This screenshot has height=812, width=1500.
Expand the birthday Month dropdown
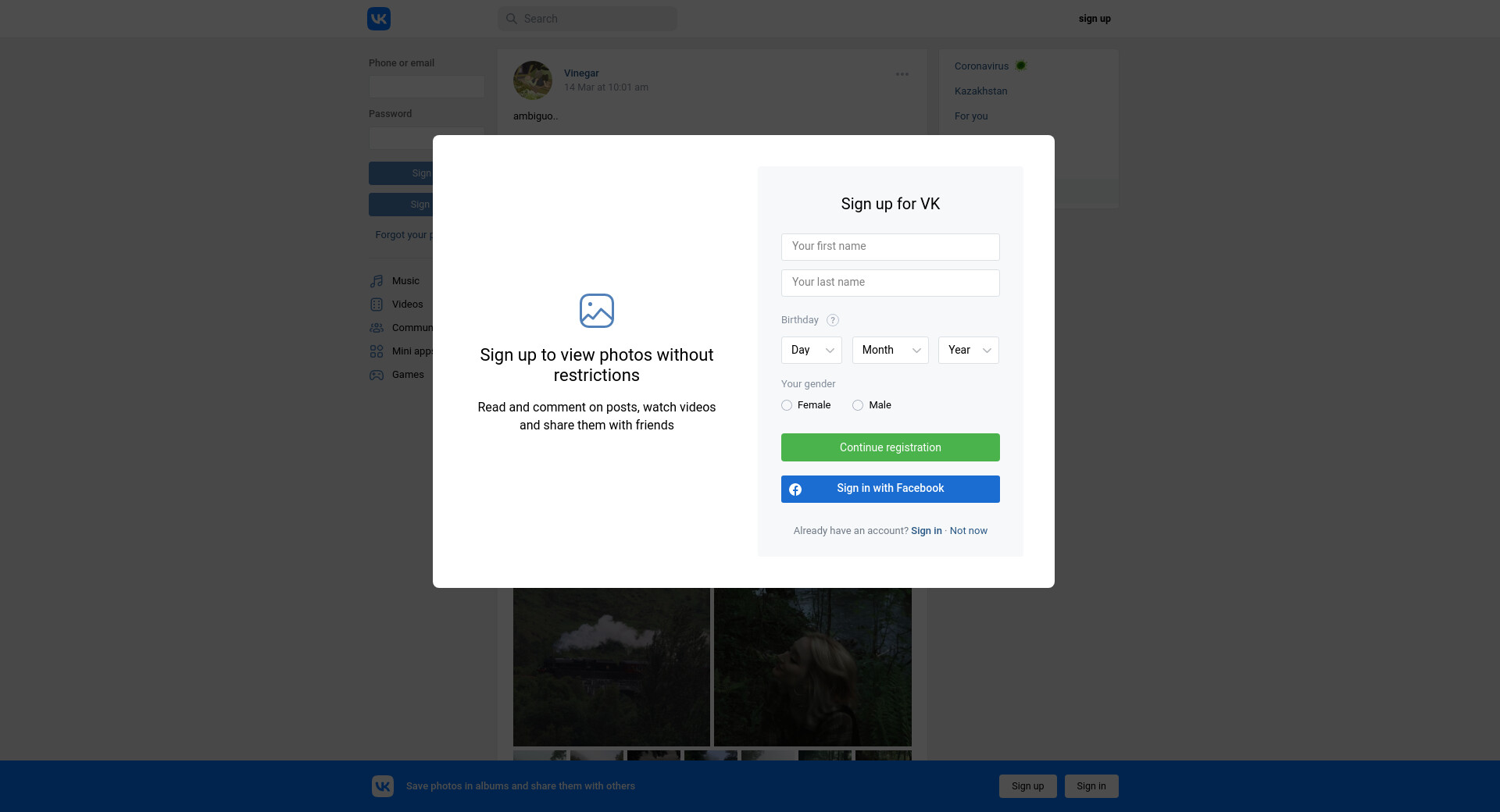pos(890,350)
